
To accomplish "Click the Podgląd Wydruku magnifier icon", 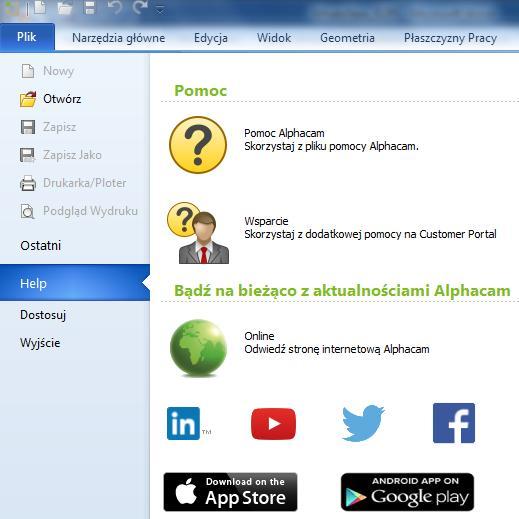I will pyautogui.click(x=28, y=211).
